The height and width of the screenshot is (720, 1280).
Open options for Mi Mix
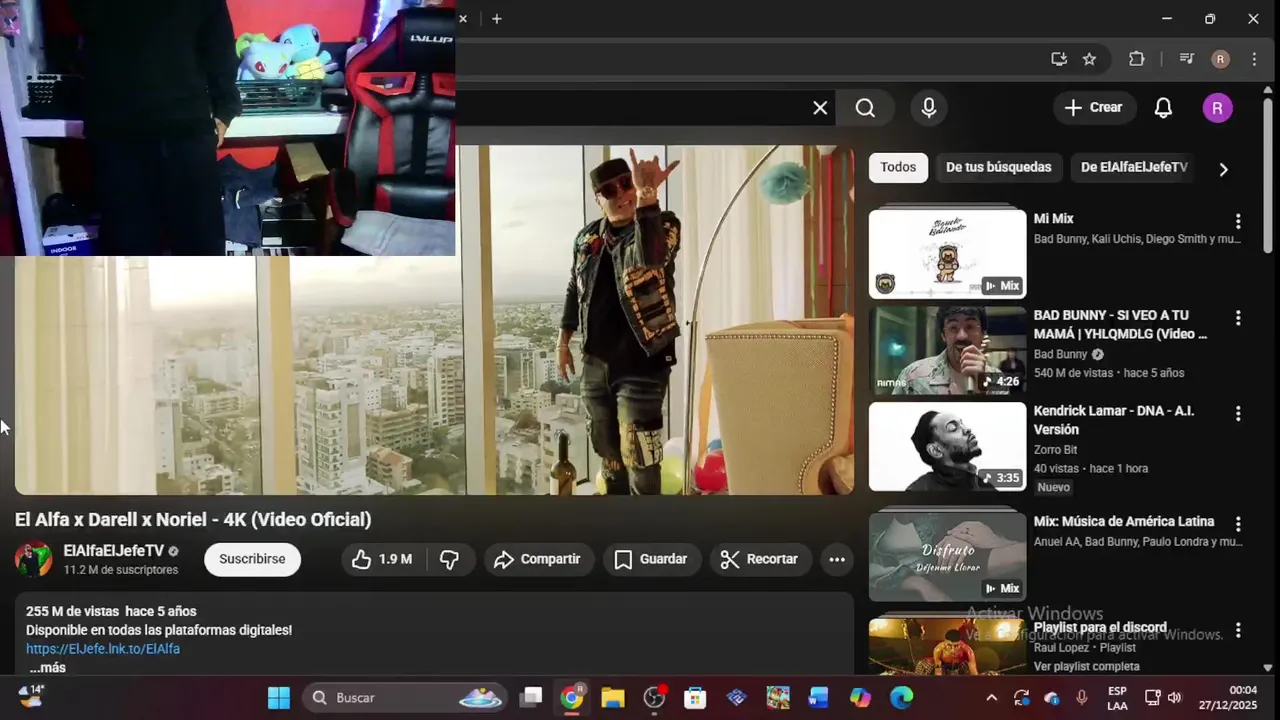[1238, 221]
